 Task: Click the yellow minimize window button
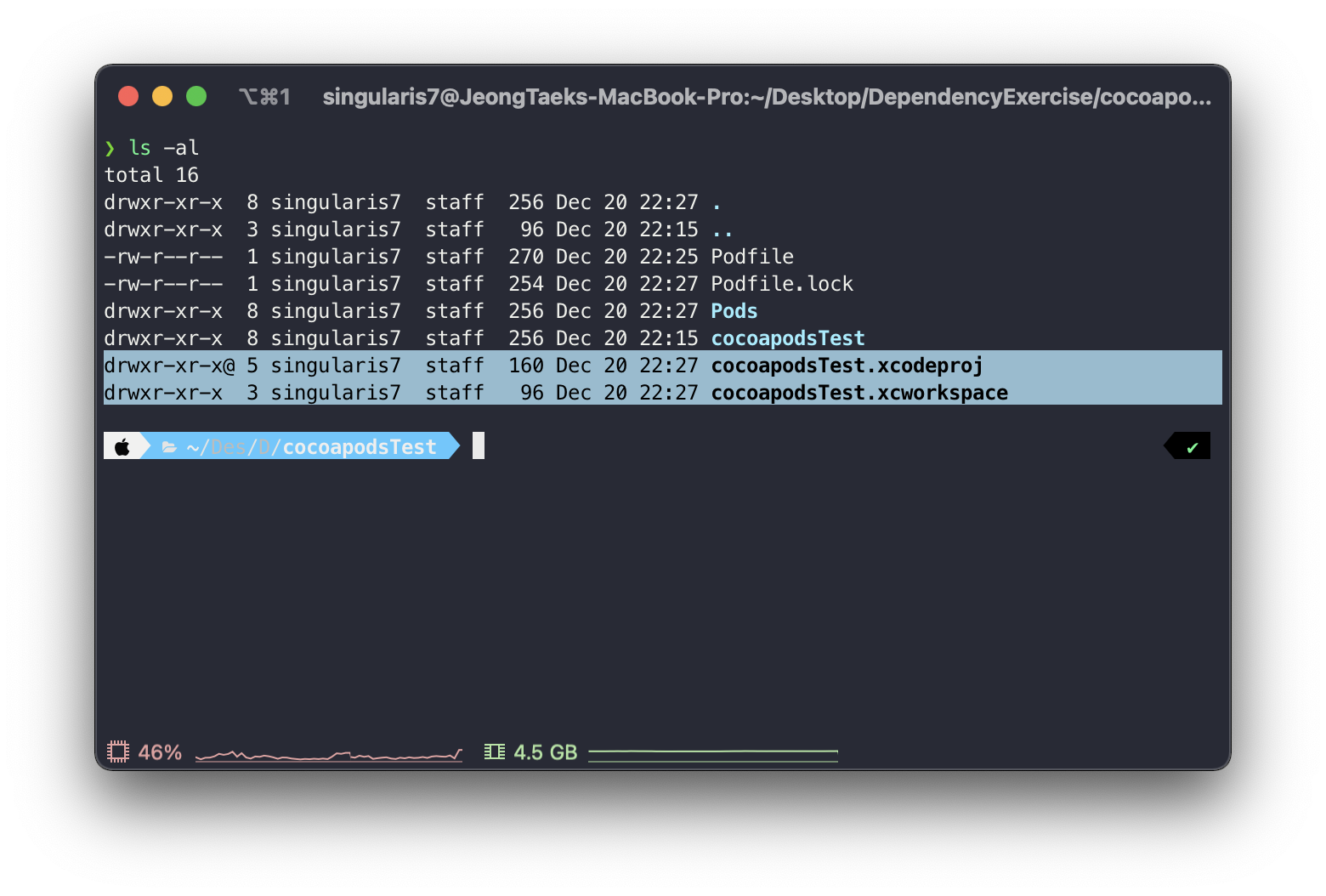(x=162, y=96)
